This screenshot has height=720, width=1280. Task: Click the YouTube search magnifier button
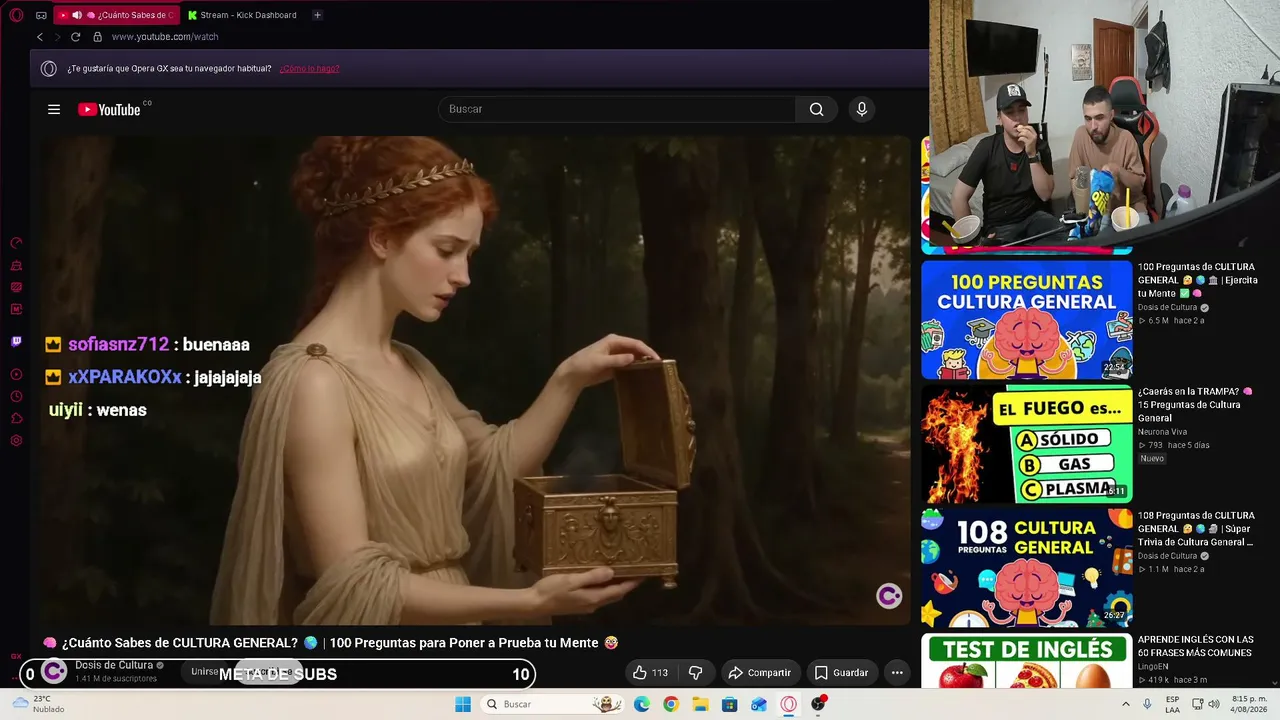point(817,109)
